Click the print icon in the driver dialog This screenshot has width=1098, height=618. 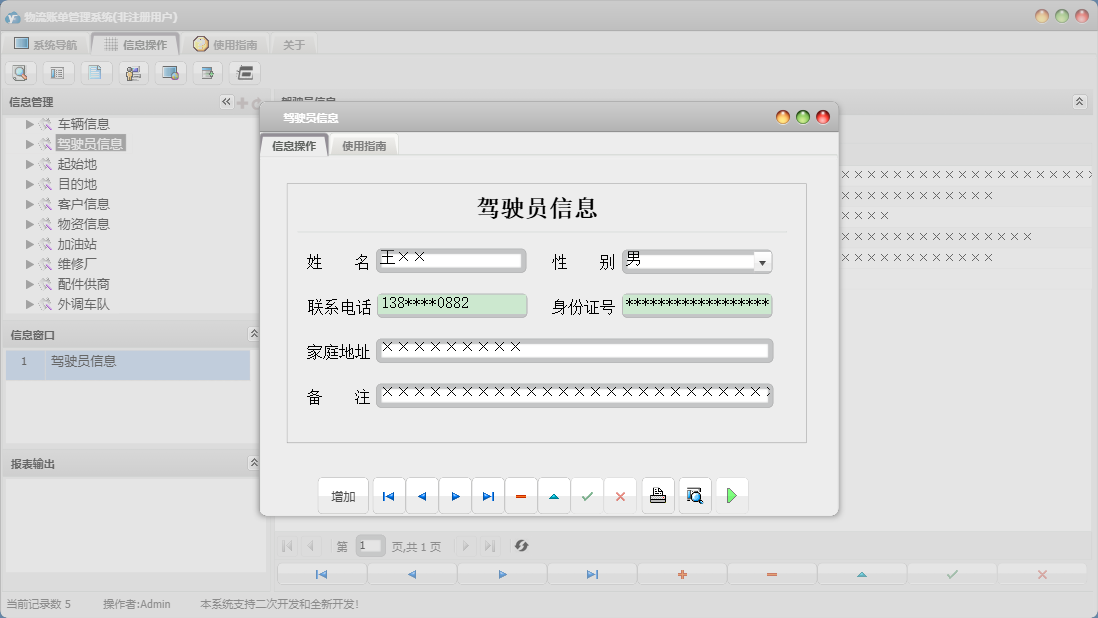pyautogui.click(x=657, y=494)
